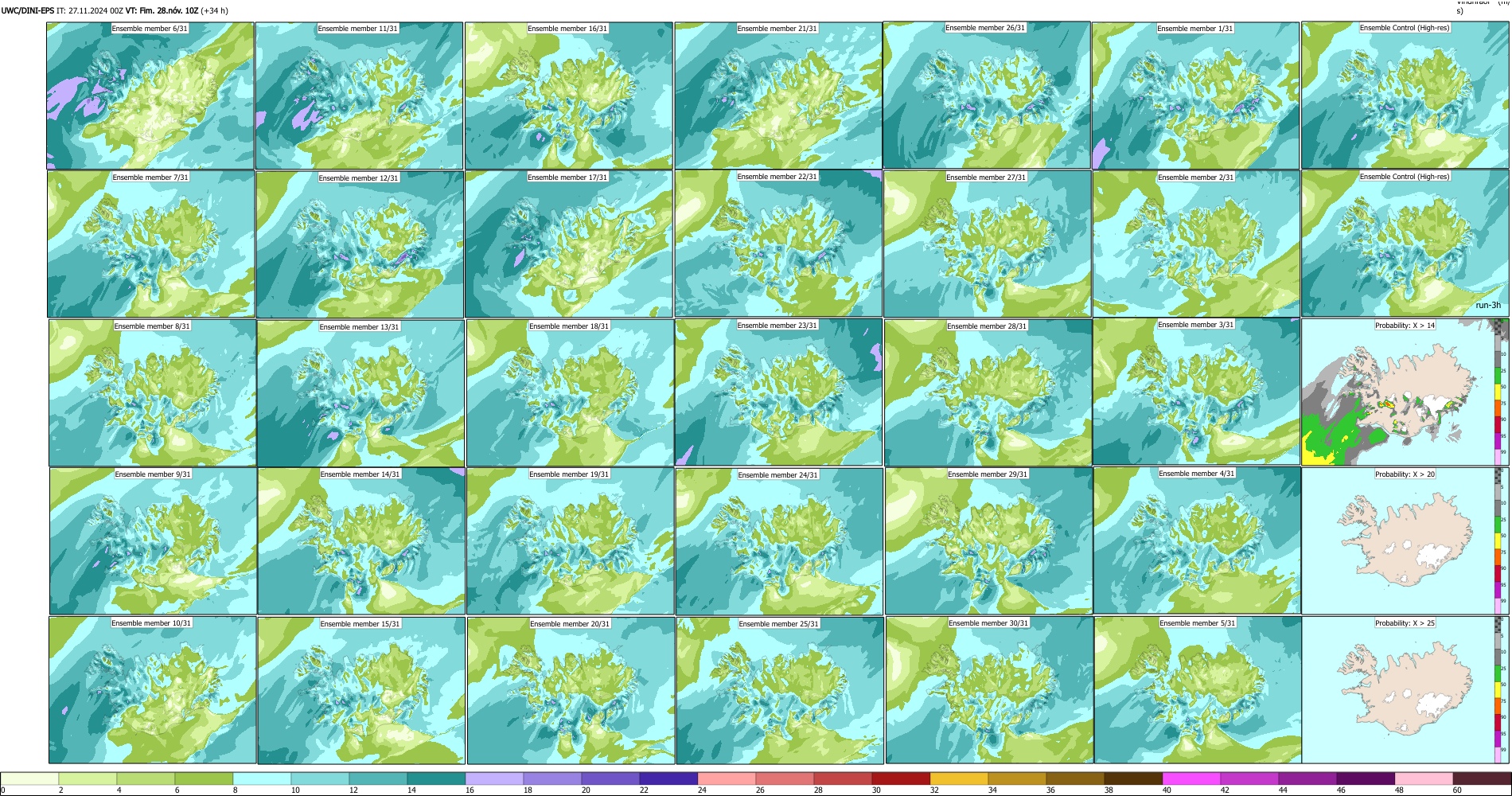Open the Ensemble member 13/31 wind map
The width and height of the screenshot is (1512, 796).
(360, 393)
